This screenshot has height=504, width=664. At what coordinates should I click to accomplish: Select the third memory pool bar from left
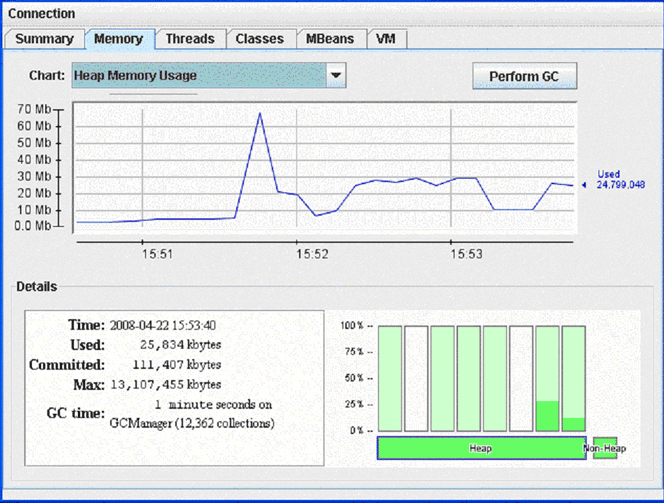[x=442, y=378]
